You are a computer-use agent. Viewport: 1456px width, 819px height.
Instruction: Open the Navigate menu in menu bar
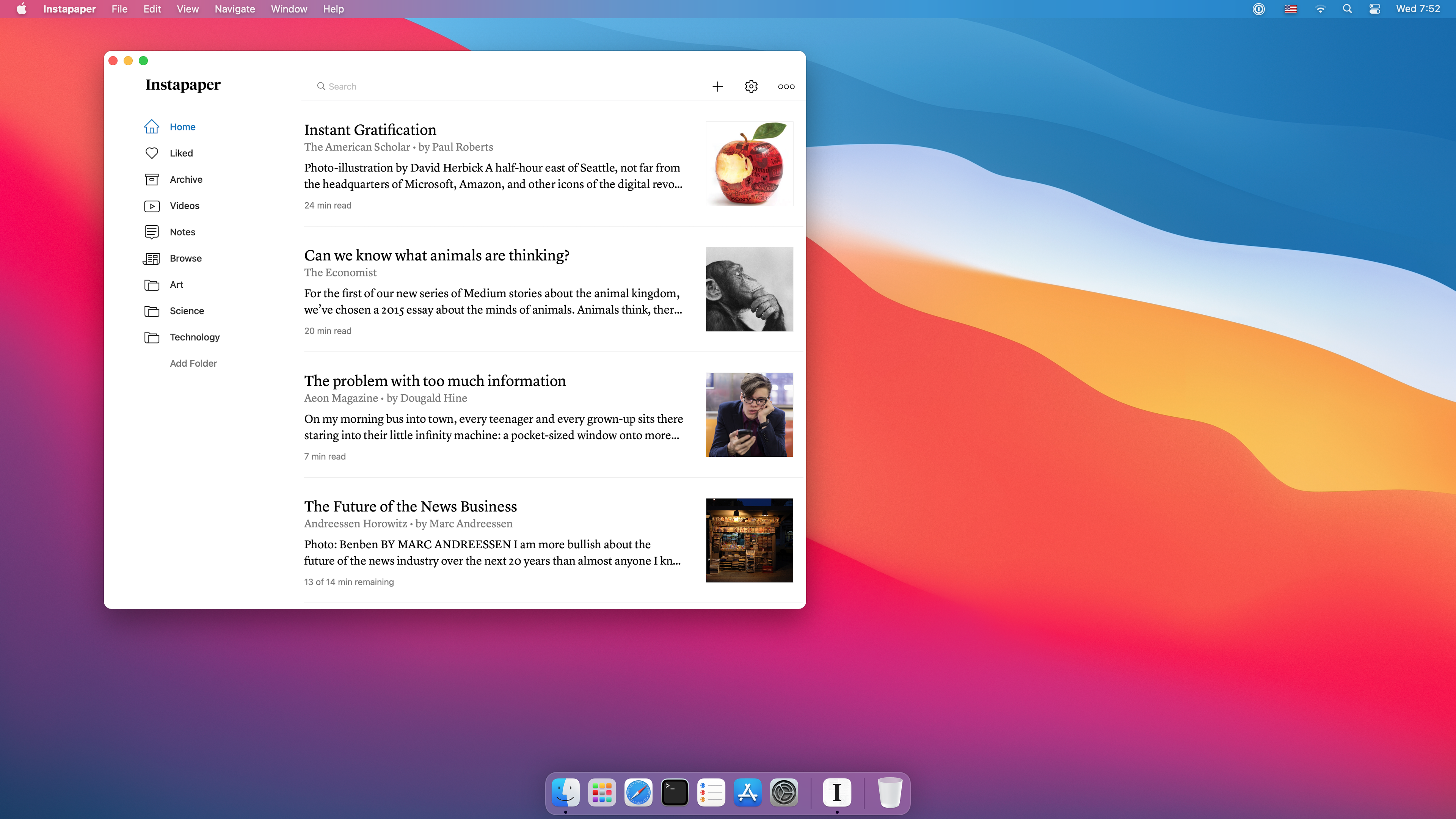[x=235, y=9]
